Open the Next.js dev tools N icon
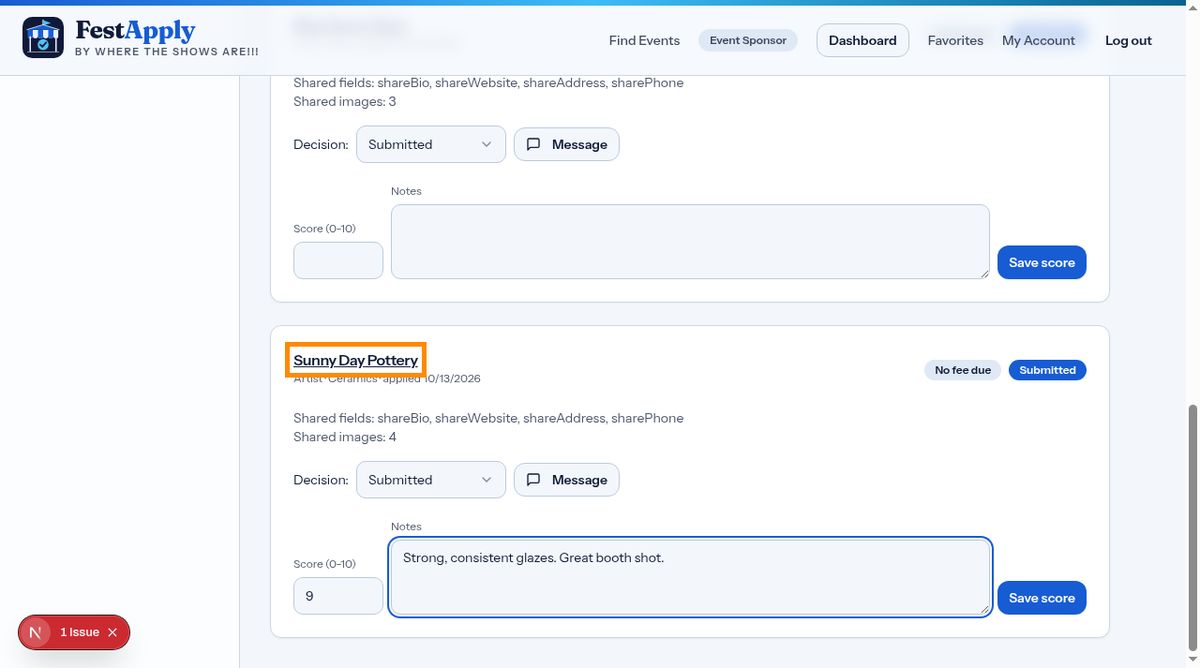This screenshot has width=1200, height=668. pos(37,632)
